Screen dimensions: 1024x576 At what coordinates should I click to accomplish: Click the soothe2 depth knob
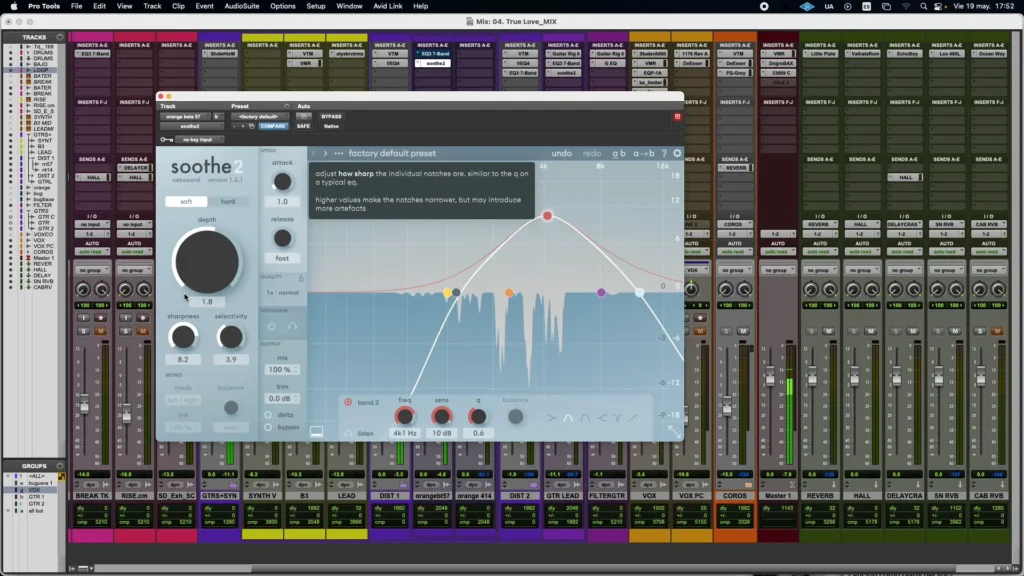pos(207,262)
